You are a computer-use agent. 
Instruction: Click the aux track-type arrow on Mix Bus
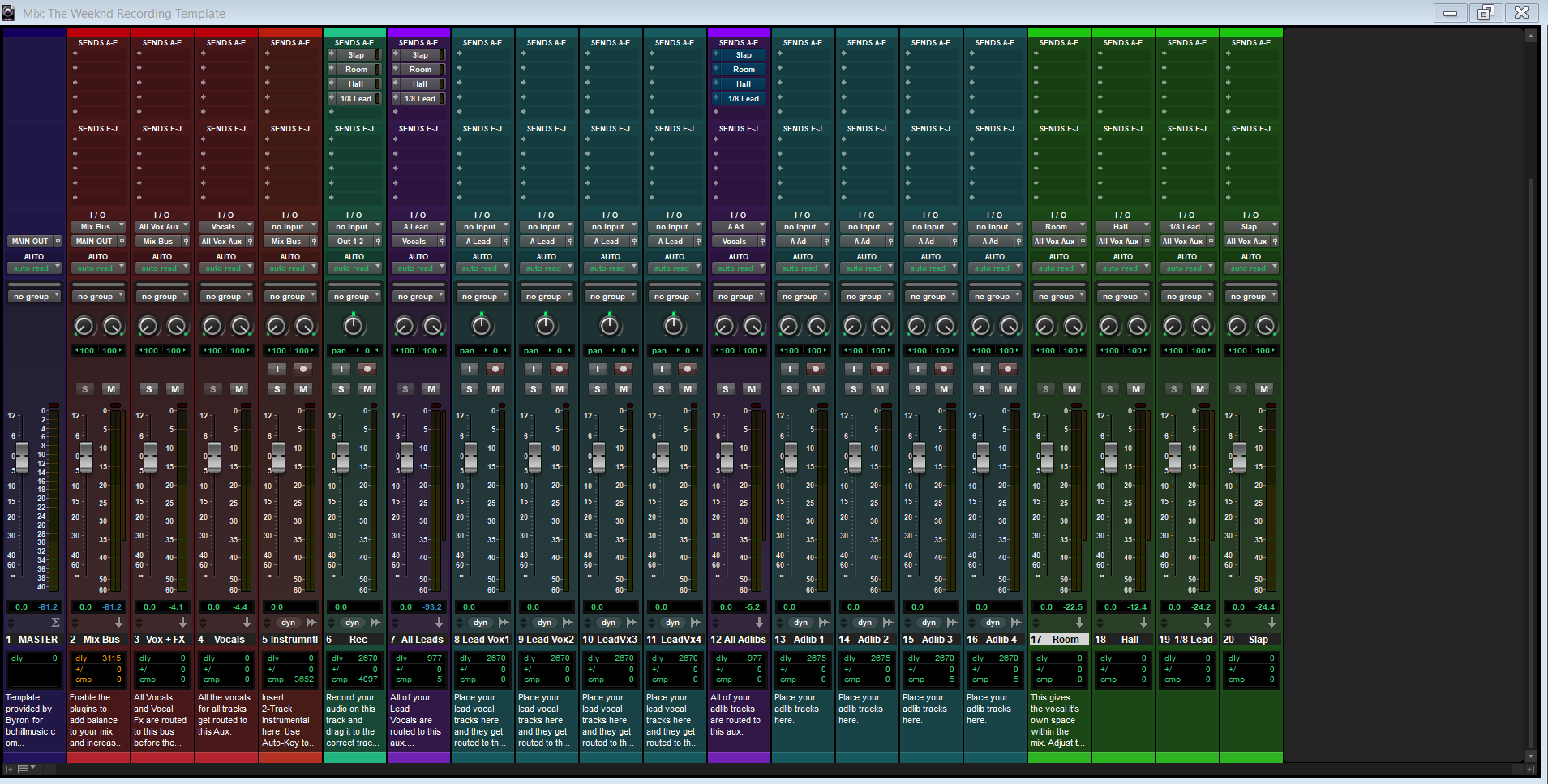click(x=118, y=623)
